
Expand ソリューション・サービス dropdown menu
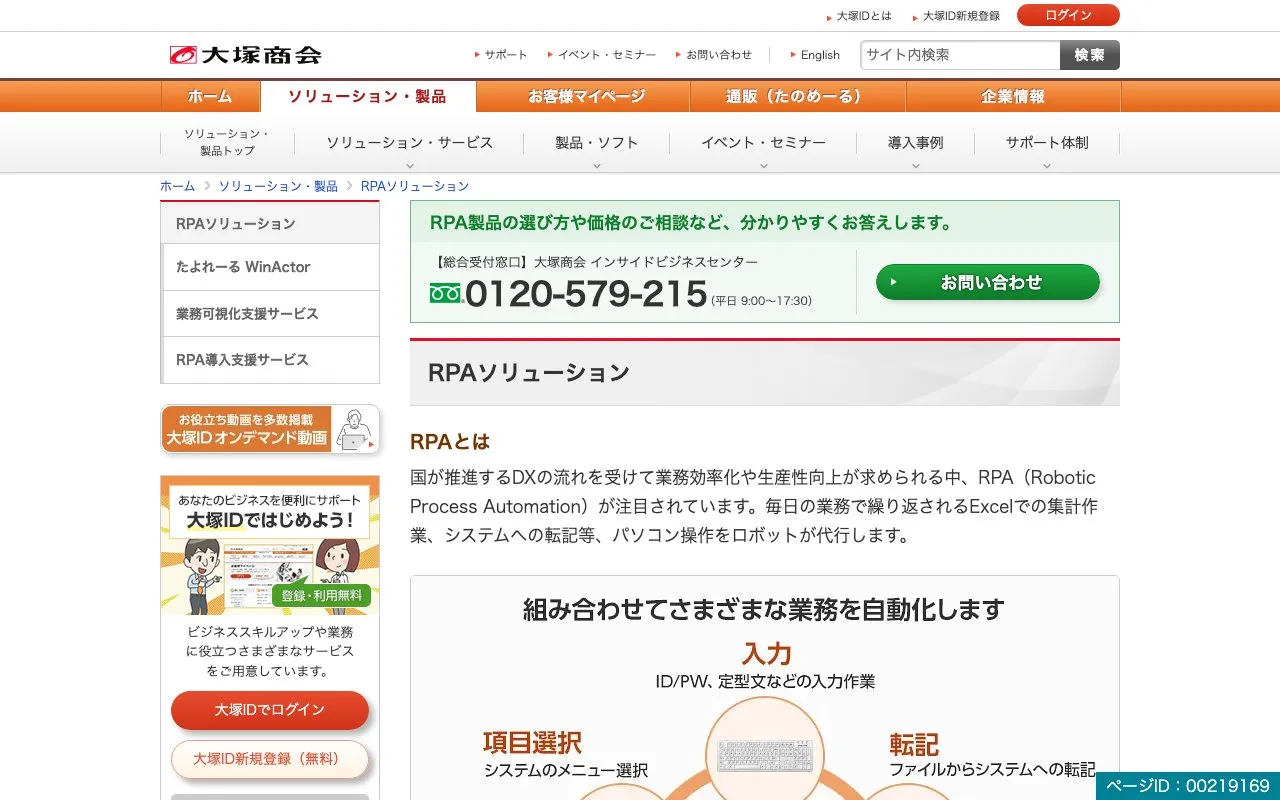point(409,143)
